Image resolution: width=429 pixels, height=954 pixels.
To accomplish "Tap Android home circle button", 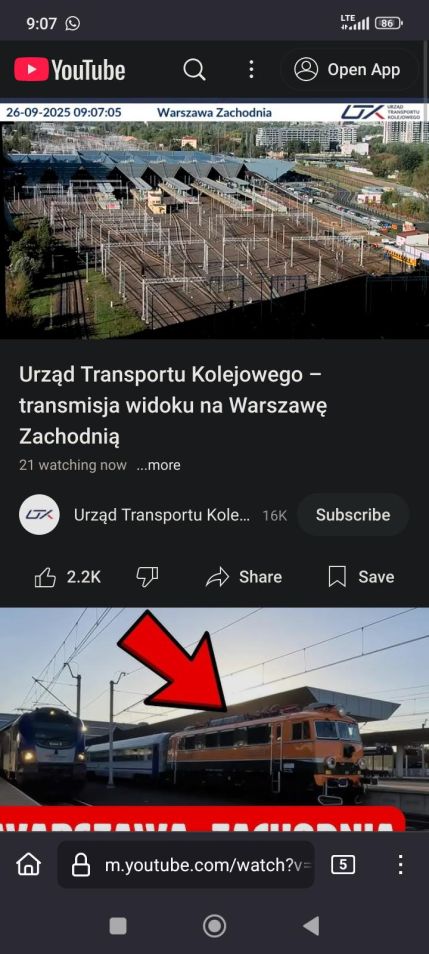I will click(214, 926).
